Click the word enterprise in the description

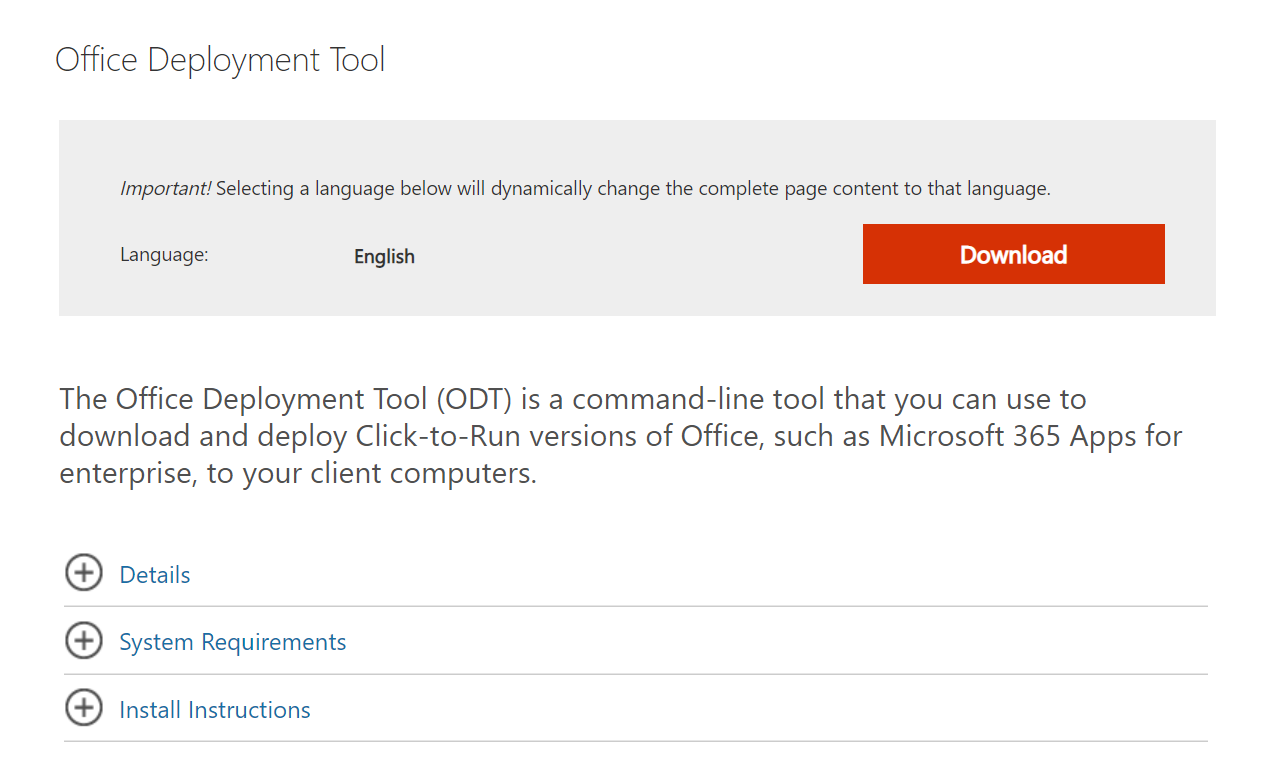click(125, 473)
